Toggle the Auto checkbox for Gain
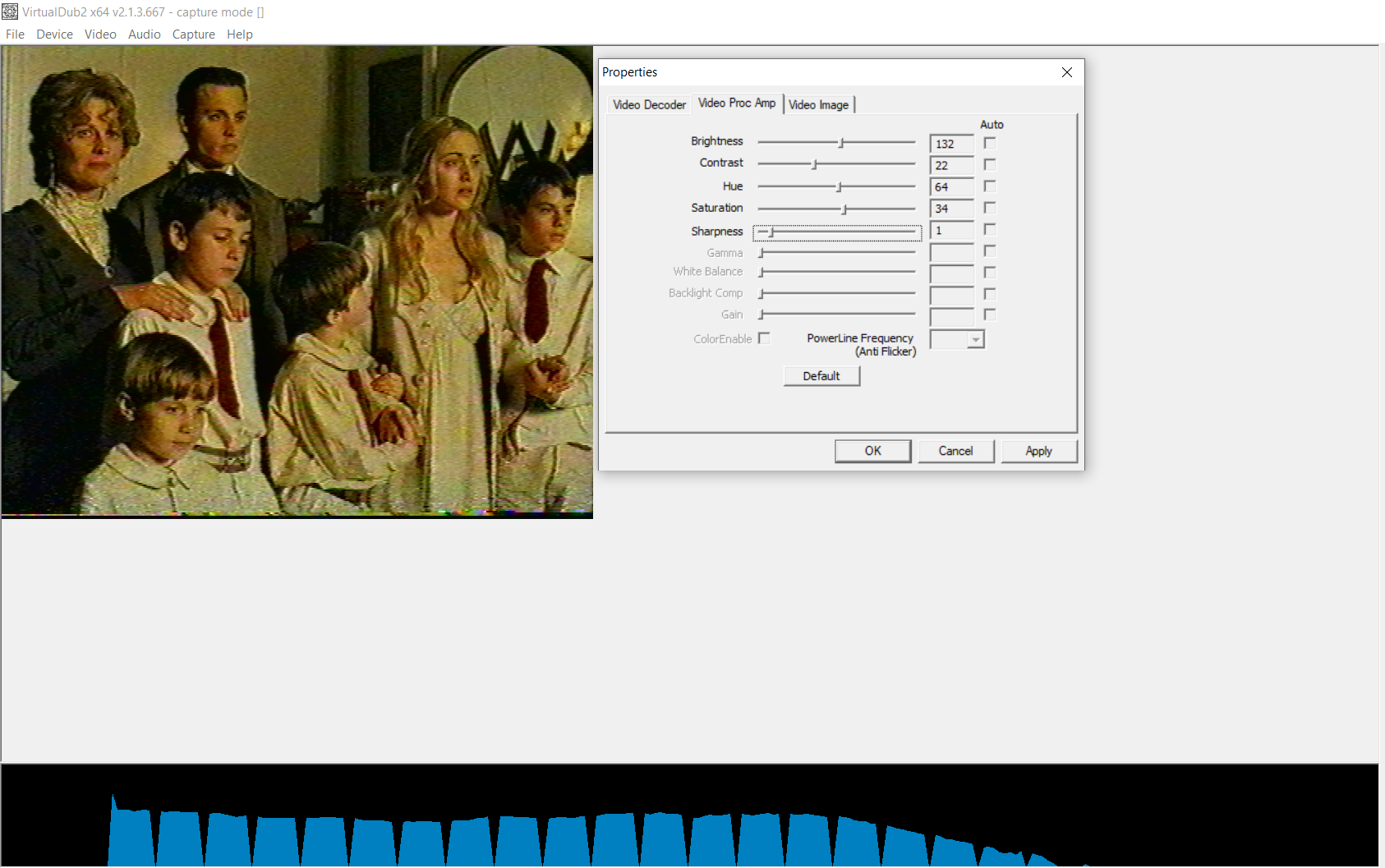 (x=990, y=315)
